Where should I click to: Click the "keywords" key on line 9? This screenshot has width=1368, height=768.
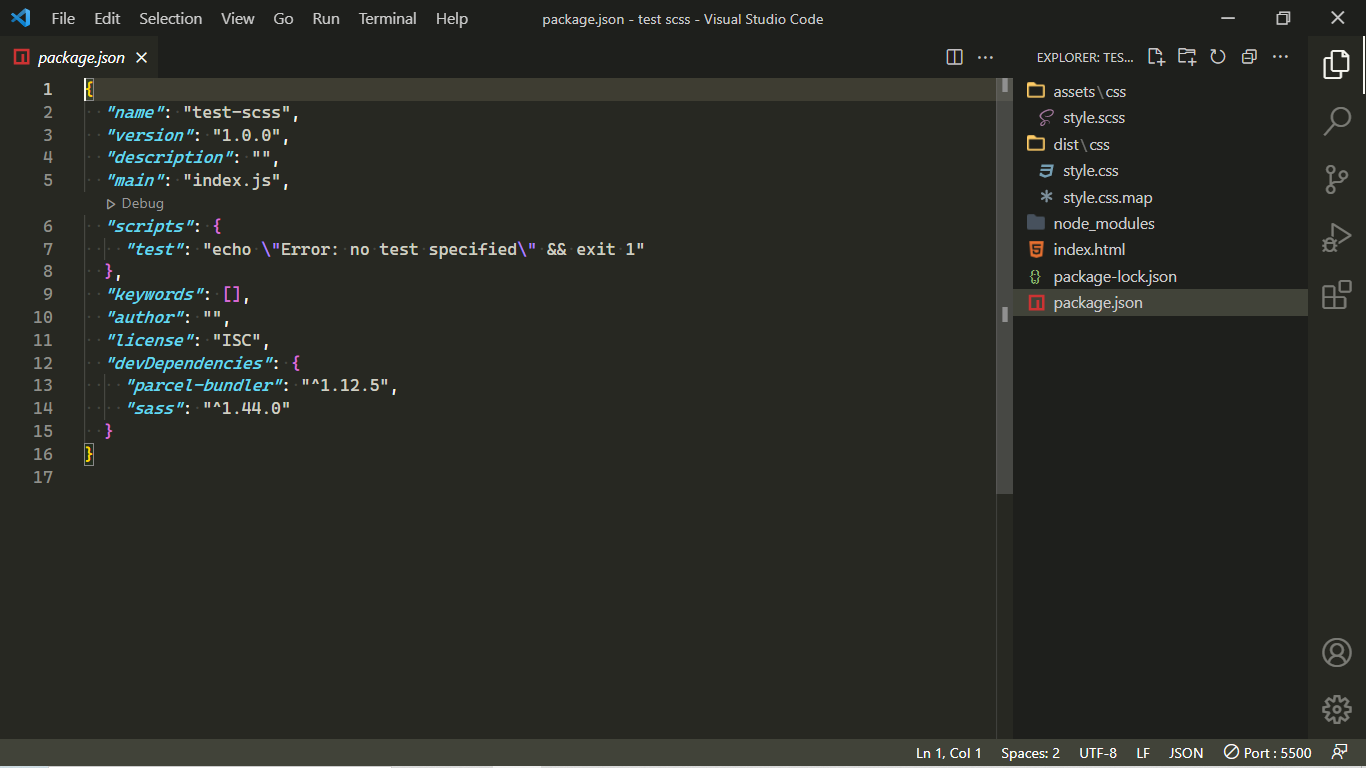(155, 295)
